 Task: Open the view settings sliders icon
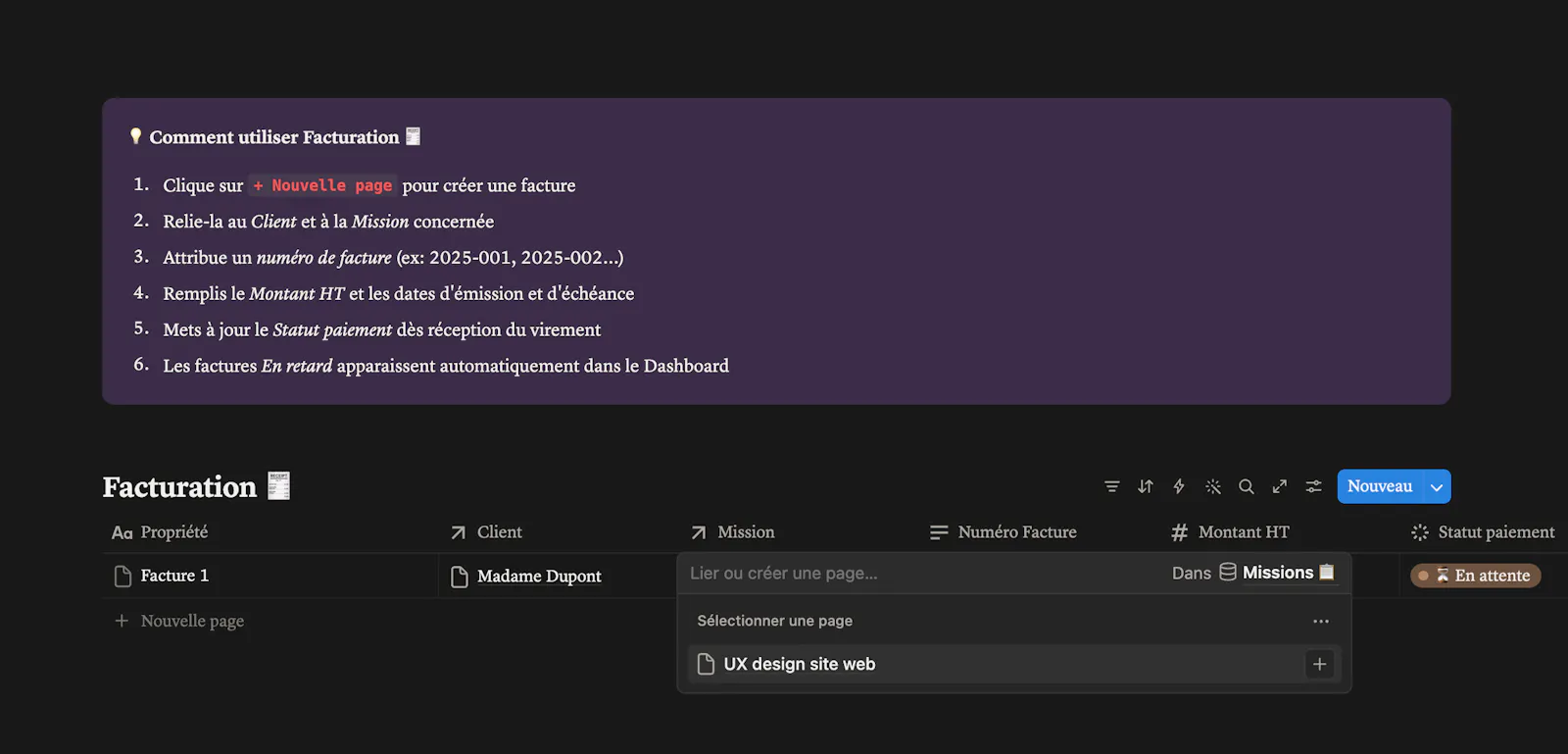(1314, 486)
